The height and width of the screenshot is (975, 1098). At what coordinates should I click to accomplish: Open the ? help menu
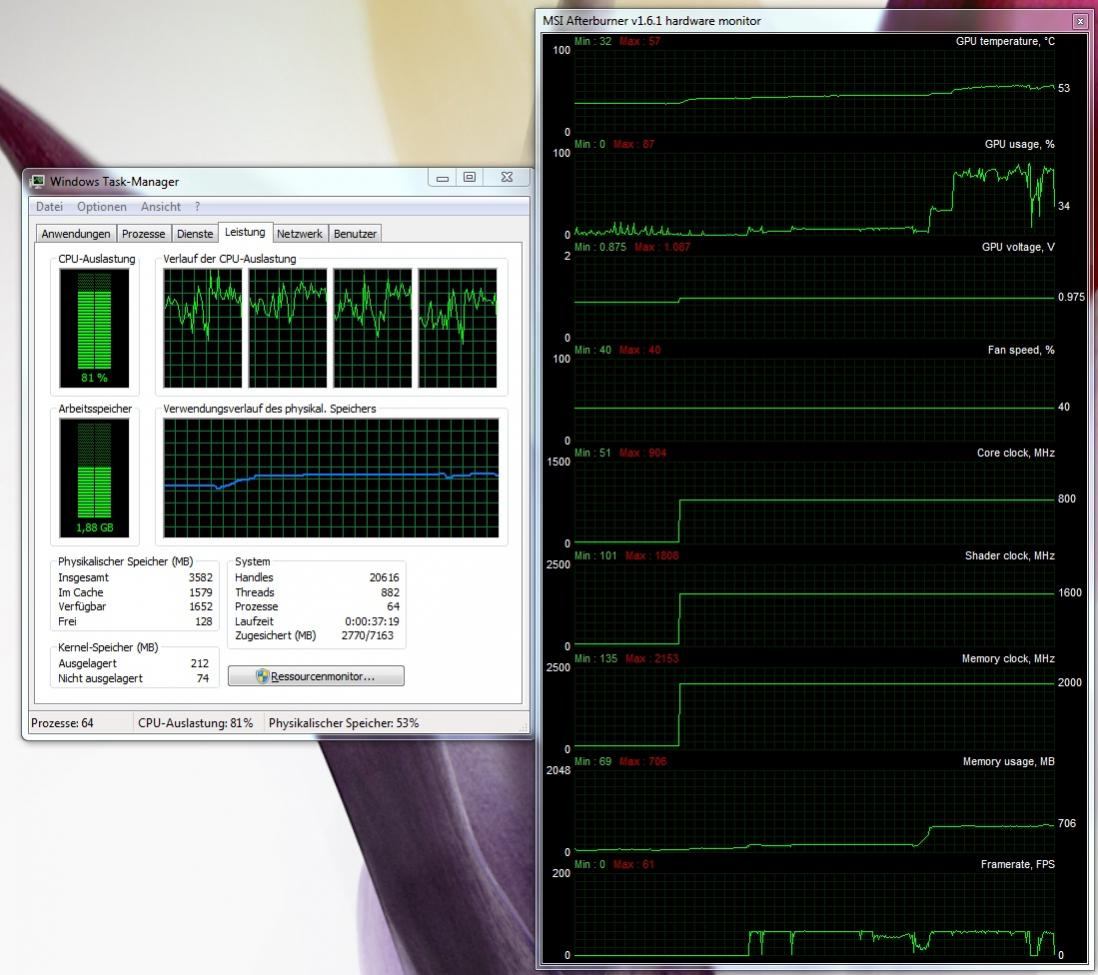point(197,207)
